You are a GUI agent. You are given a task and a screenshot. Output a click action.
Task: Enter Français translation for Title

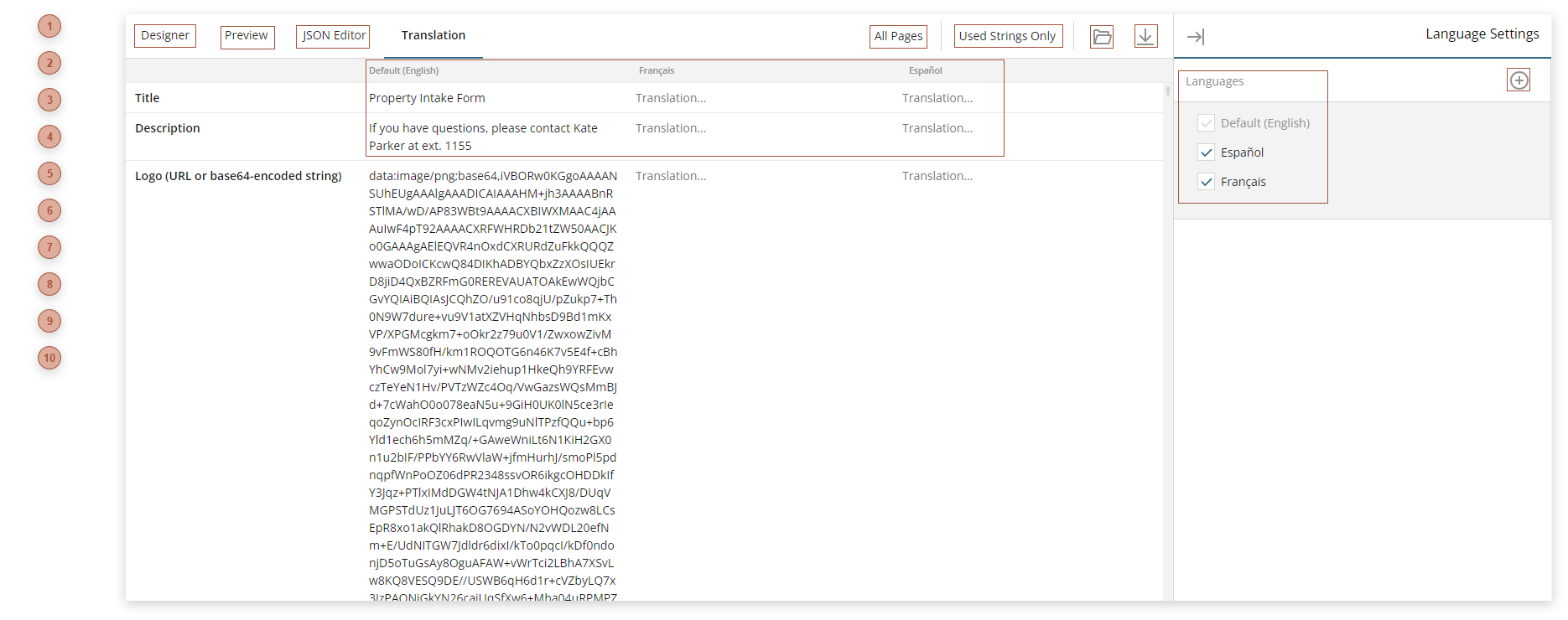pos(671,98)
